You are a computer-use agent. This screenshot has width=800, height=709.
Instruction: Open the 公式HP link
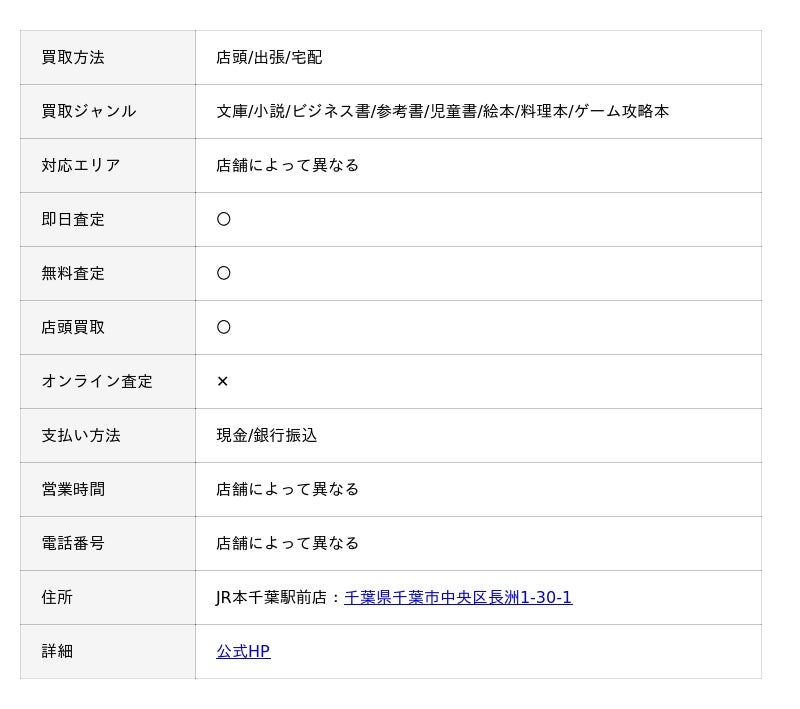243,651
